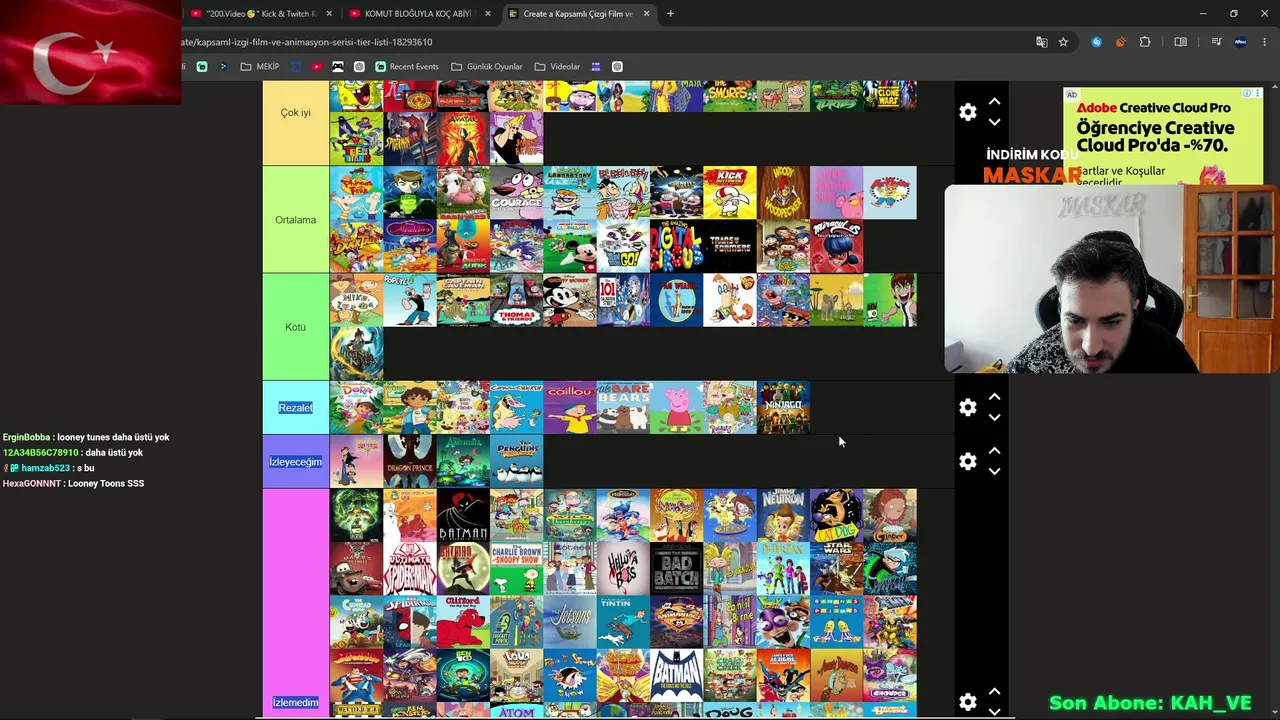
Task: Open settings gear for İzleyeceğim tier
Action: click(x=967, y=461)
